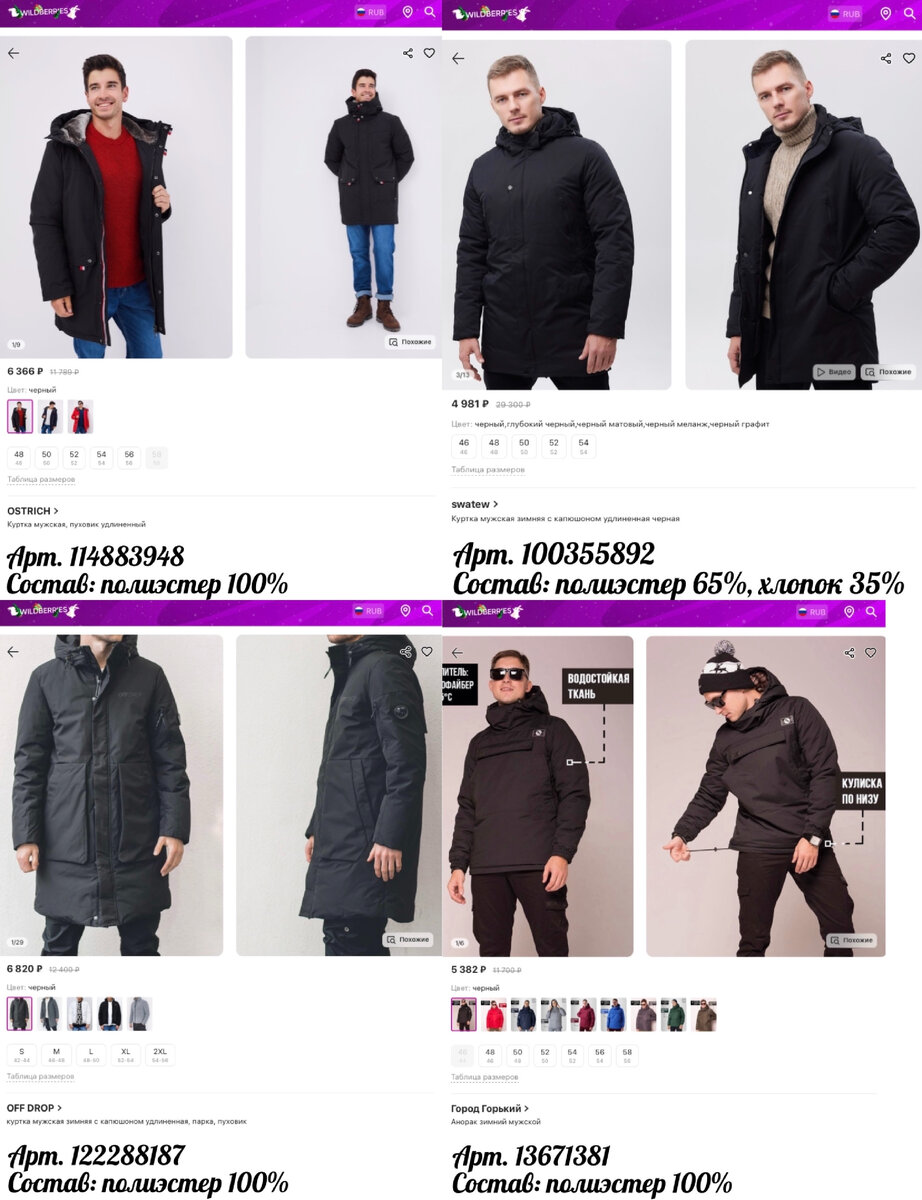Open the OFF DROP brand page
This screenshot has height=1200, width=922.
click(34, 1108)
